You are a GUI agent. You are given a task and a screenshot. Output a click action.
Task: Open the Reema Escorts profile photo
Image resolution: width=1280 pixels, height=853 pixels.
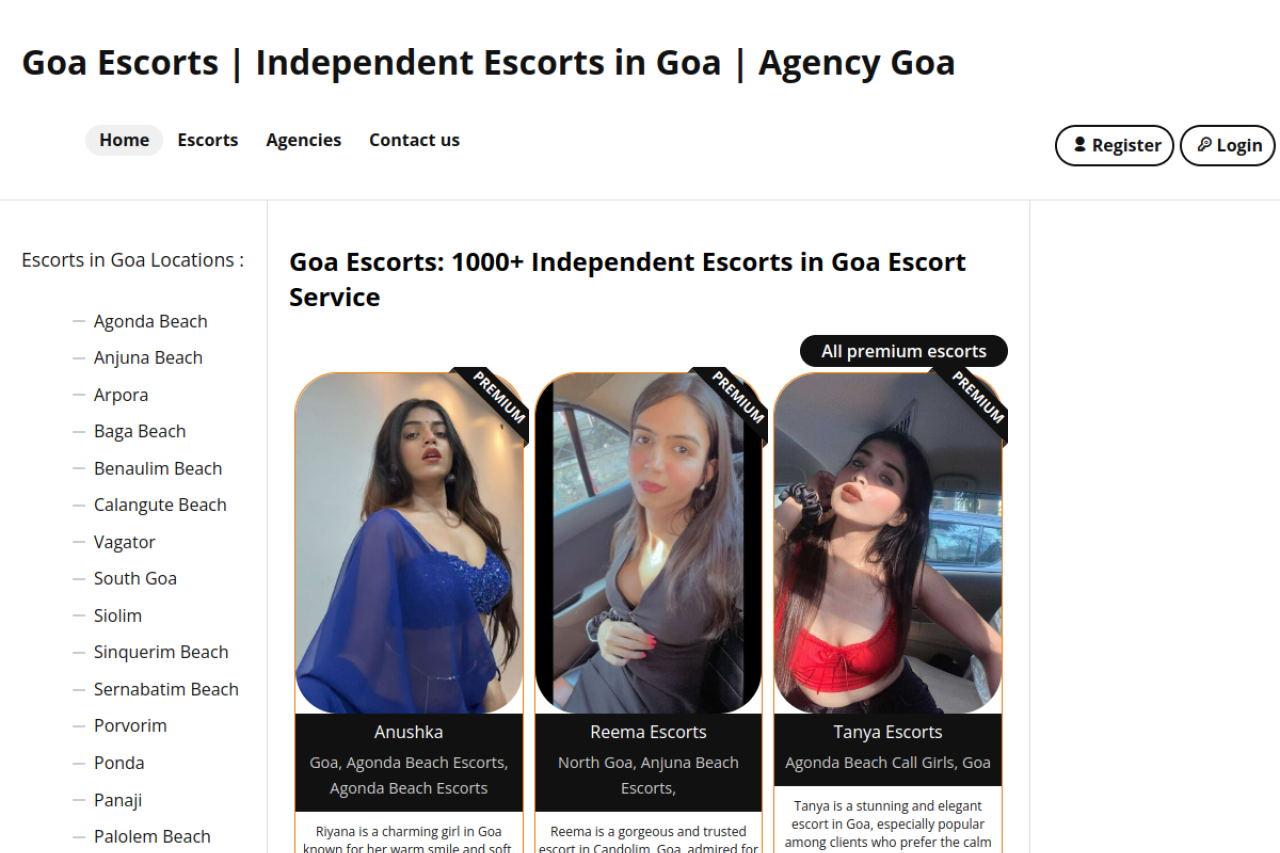coord(648,543)
